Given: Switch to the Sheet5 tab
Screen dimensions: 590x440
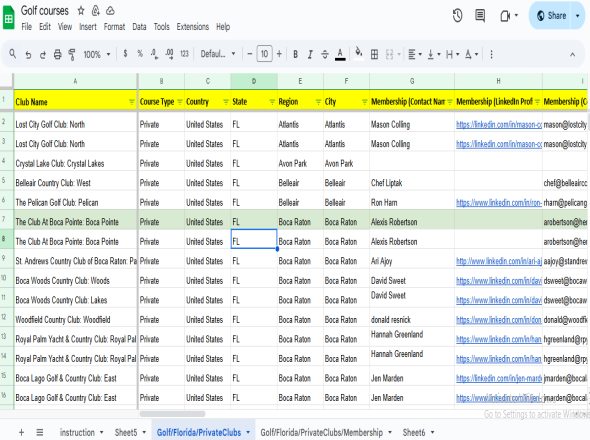Looking at the screenshot, I should (x=126, y=432).
